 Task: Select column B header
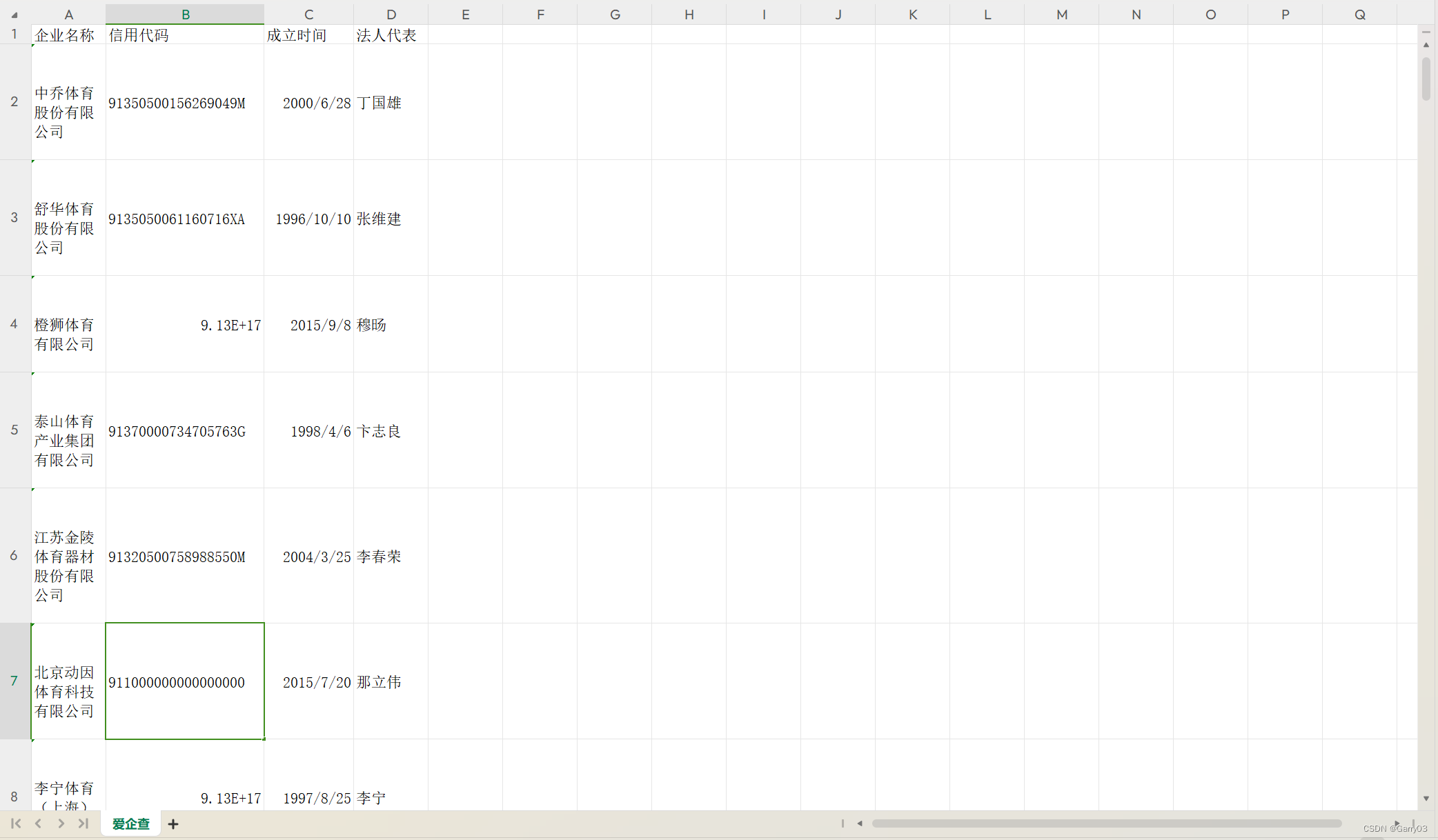(x=185, y=14)
